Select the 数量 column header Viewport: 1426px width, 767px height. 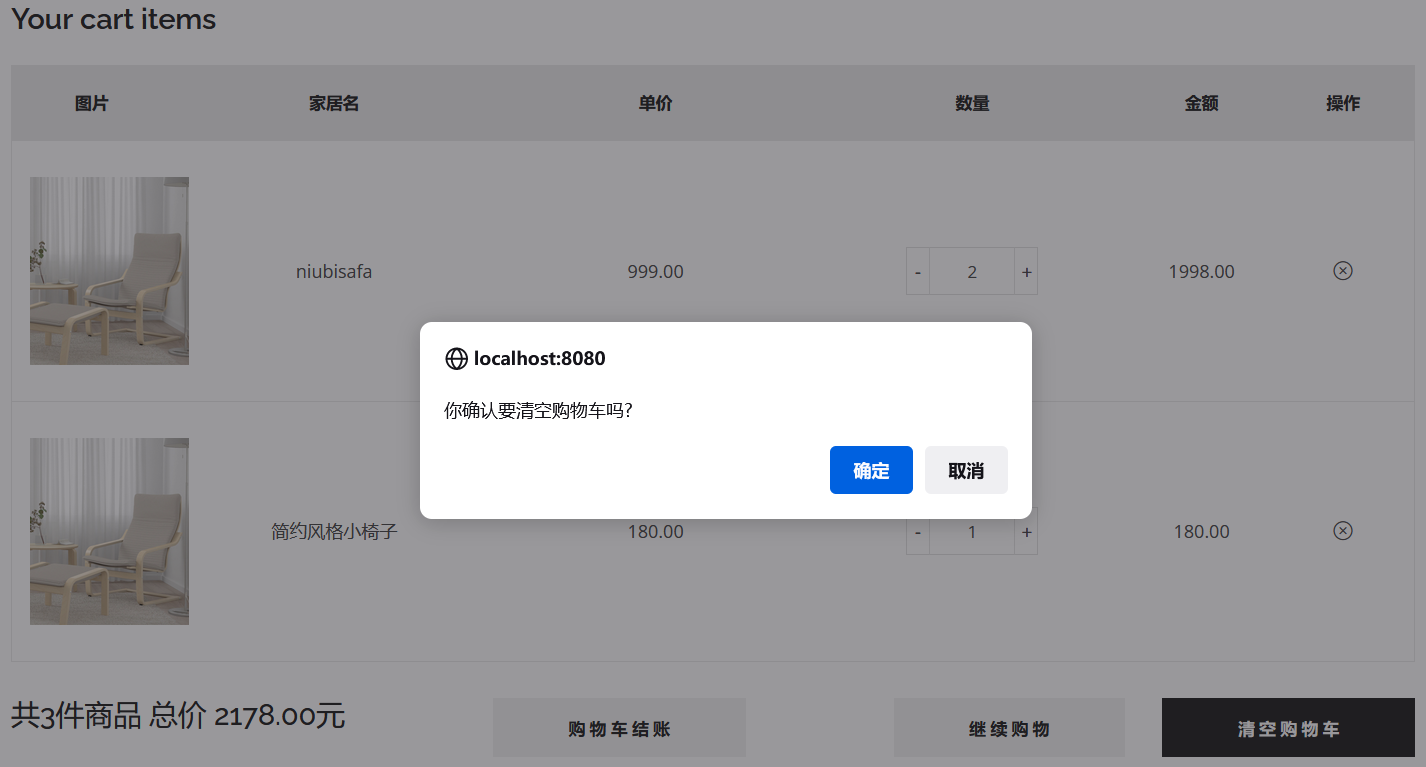[972, 103]
